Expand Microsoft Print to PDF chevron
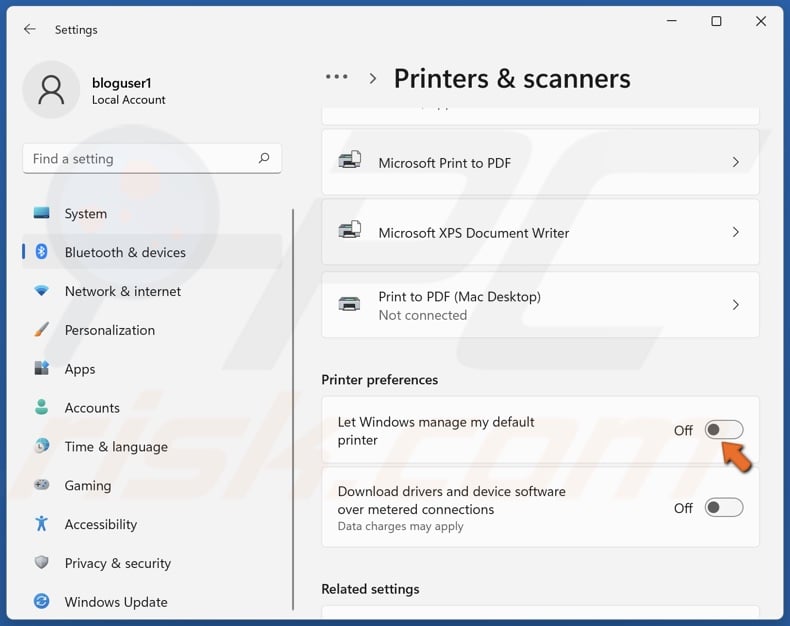 click(736, 162)
